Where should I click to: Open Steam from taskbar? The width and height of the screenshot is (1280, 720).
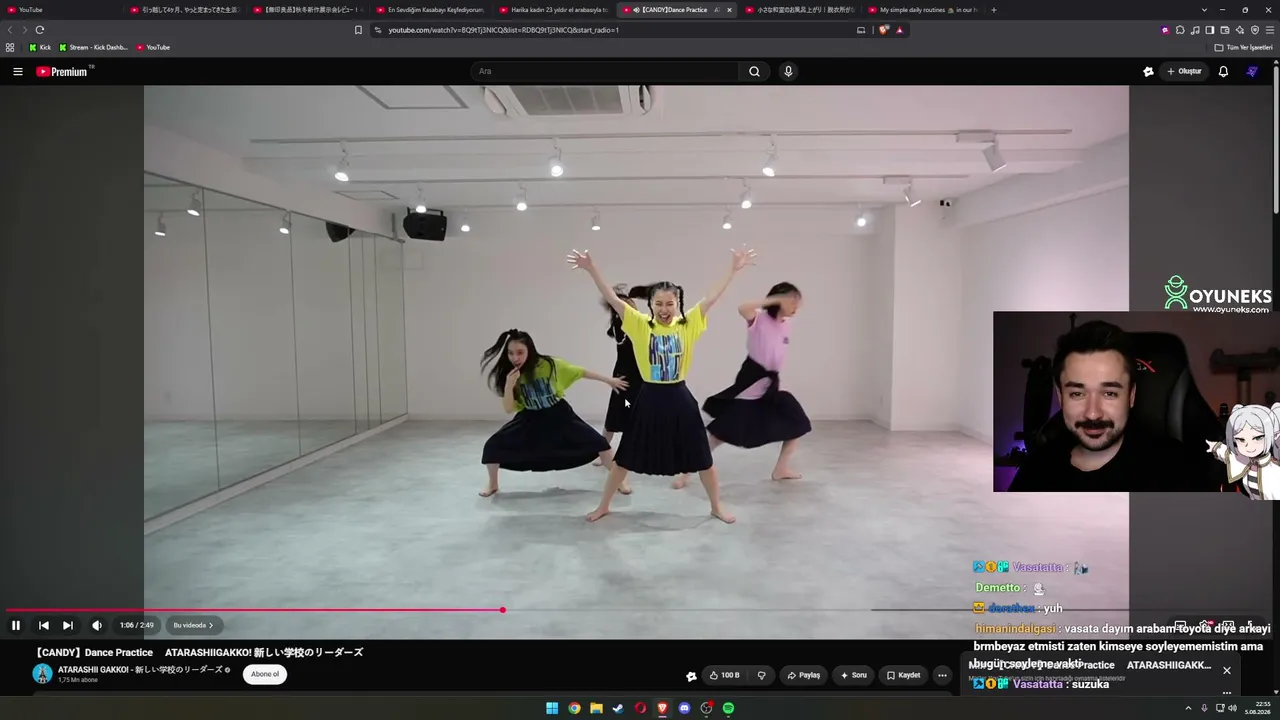click(x=618, y=708)
